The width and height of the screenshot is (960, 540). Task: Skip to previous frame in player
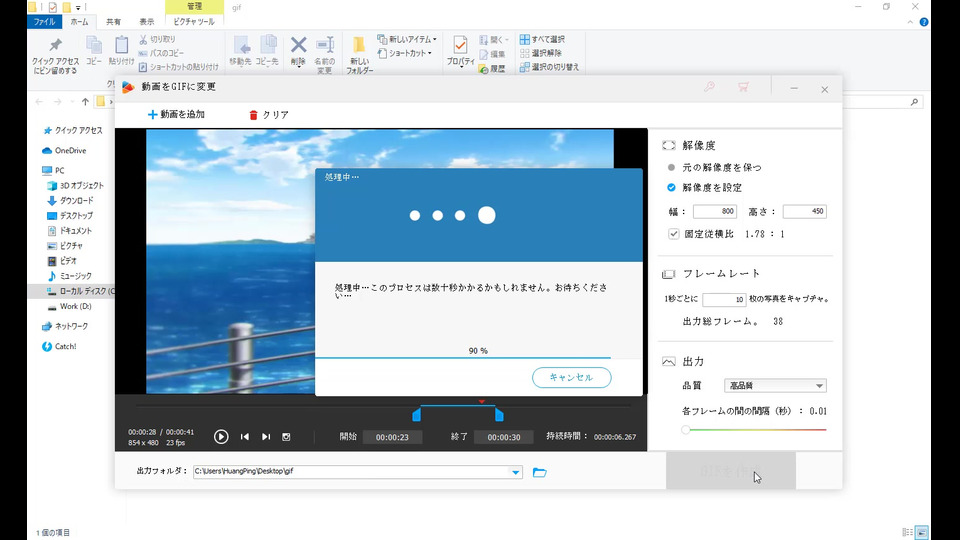[244, 437]
